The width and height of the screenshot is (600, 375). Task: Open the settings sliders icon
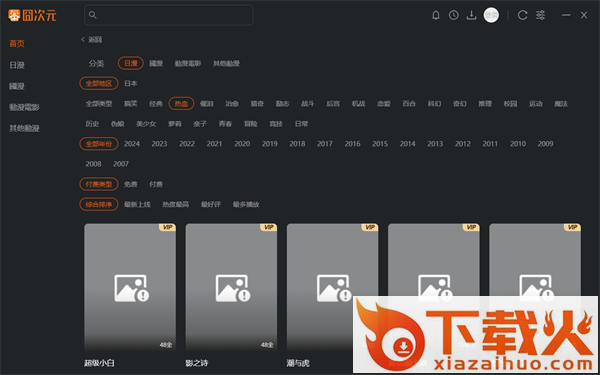(540, 15)
